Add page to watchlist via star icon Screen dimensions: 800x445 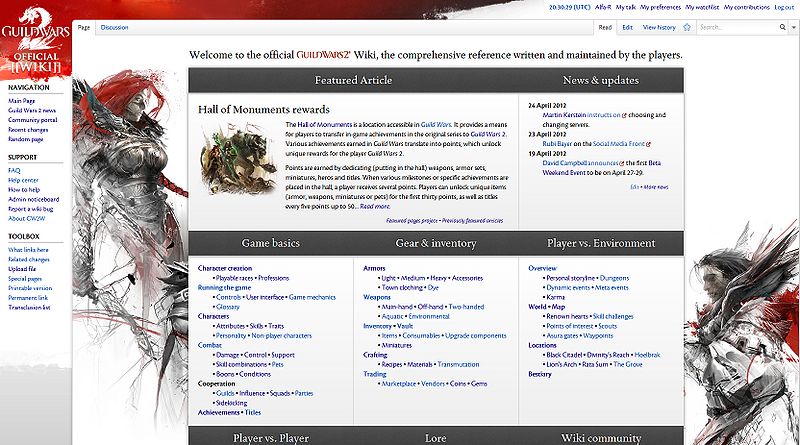(687, 28)
